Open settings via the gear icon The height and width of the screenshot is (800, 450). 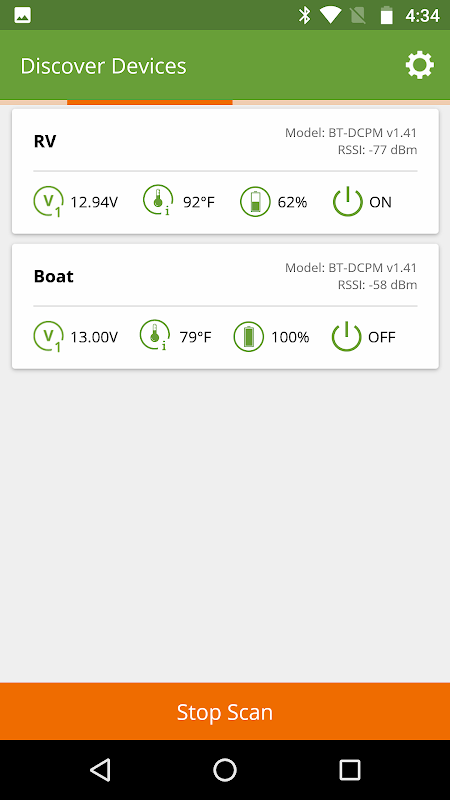[419, 66]
